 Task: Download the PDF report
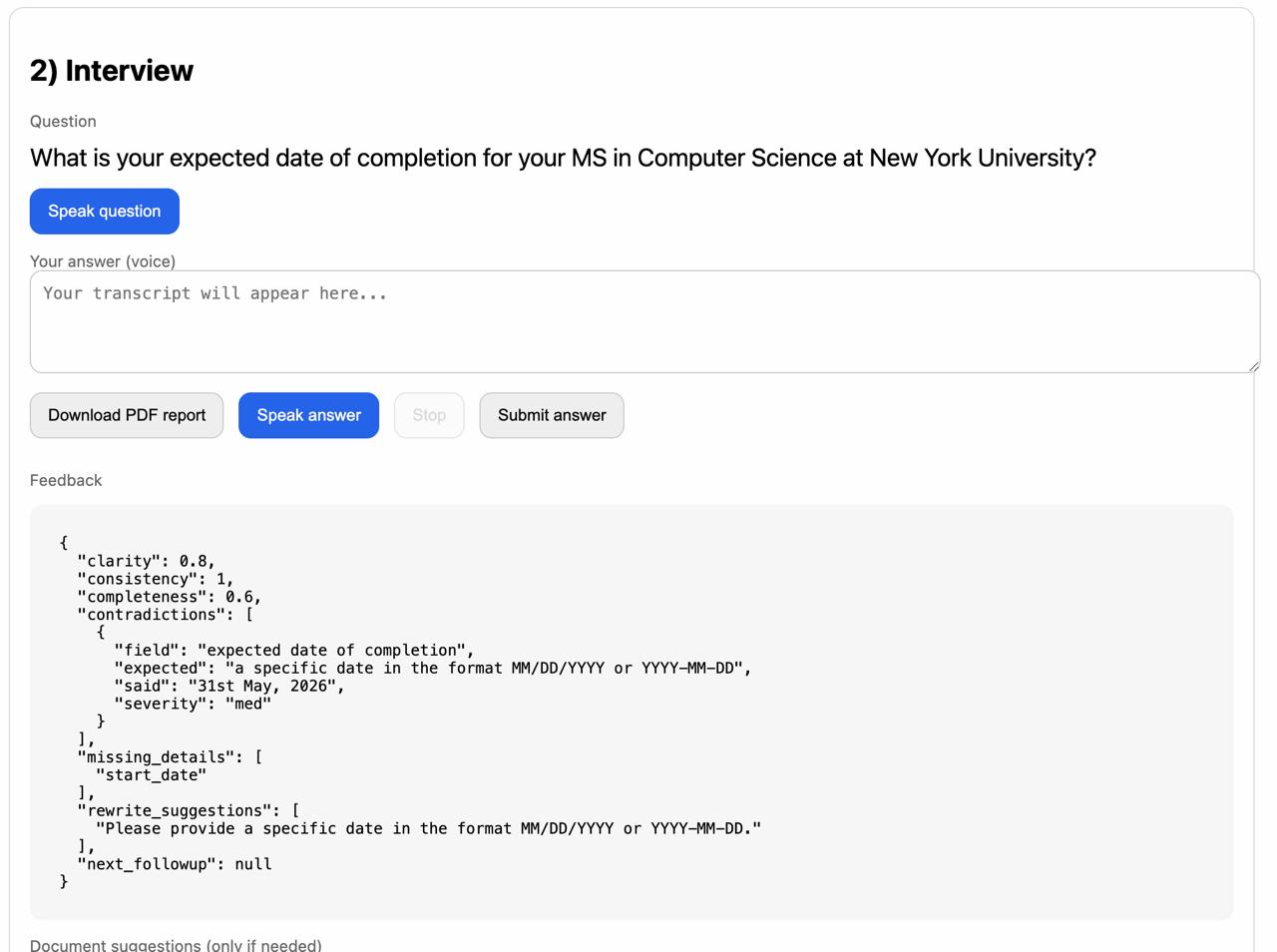127,415
